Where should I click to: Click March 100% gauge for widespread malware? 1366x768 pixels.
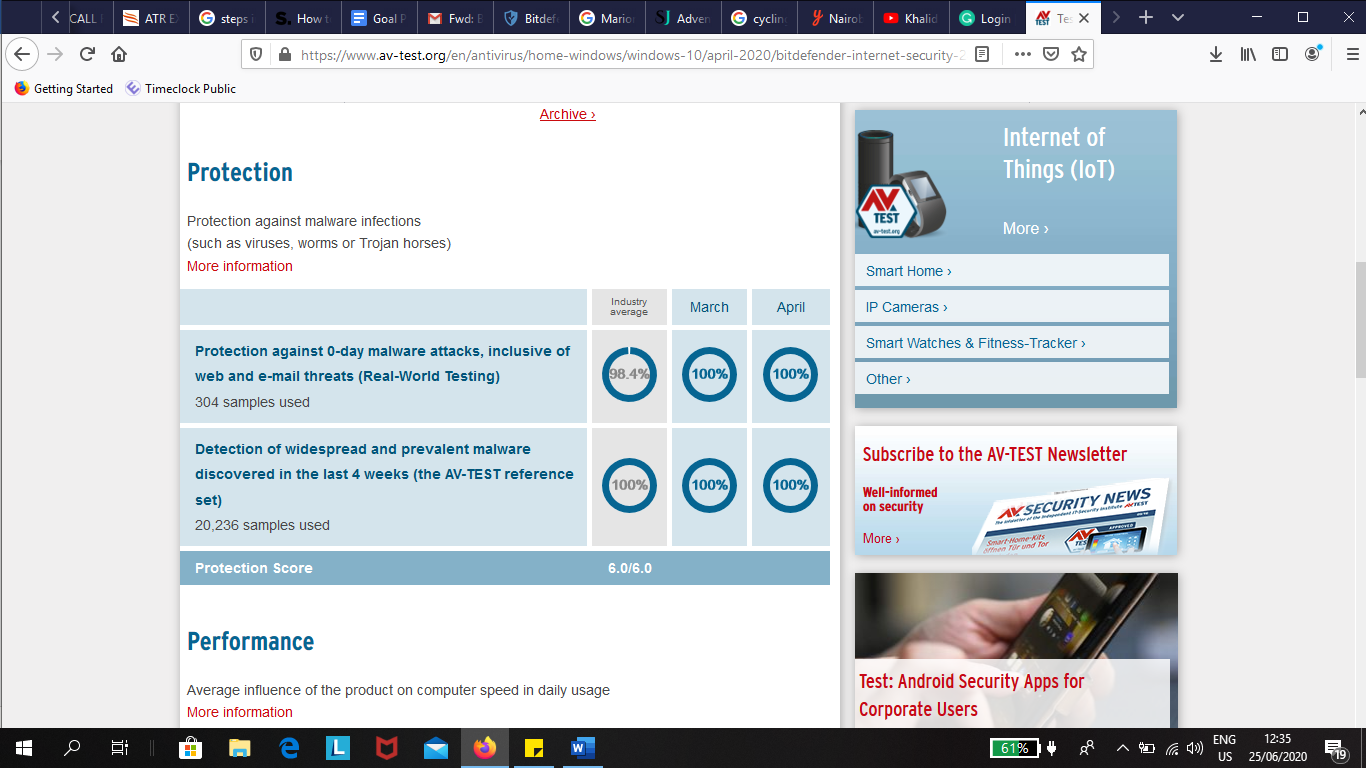(709, 485)
